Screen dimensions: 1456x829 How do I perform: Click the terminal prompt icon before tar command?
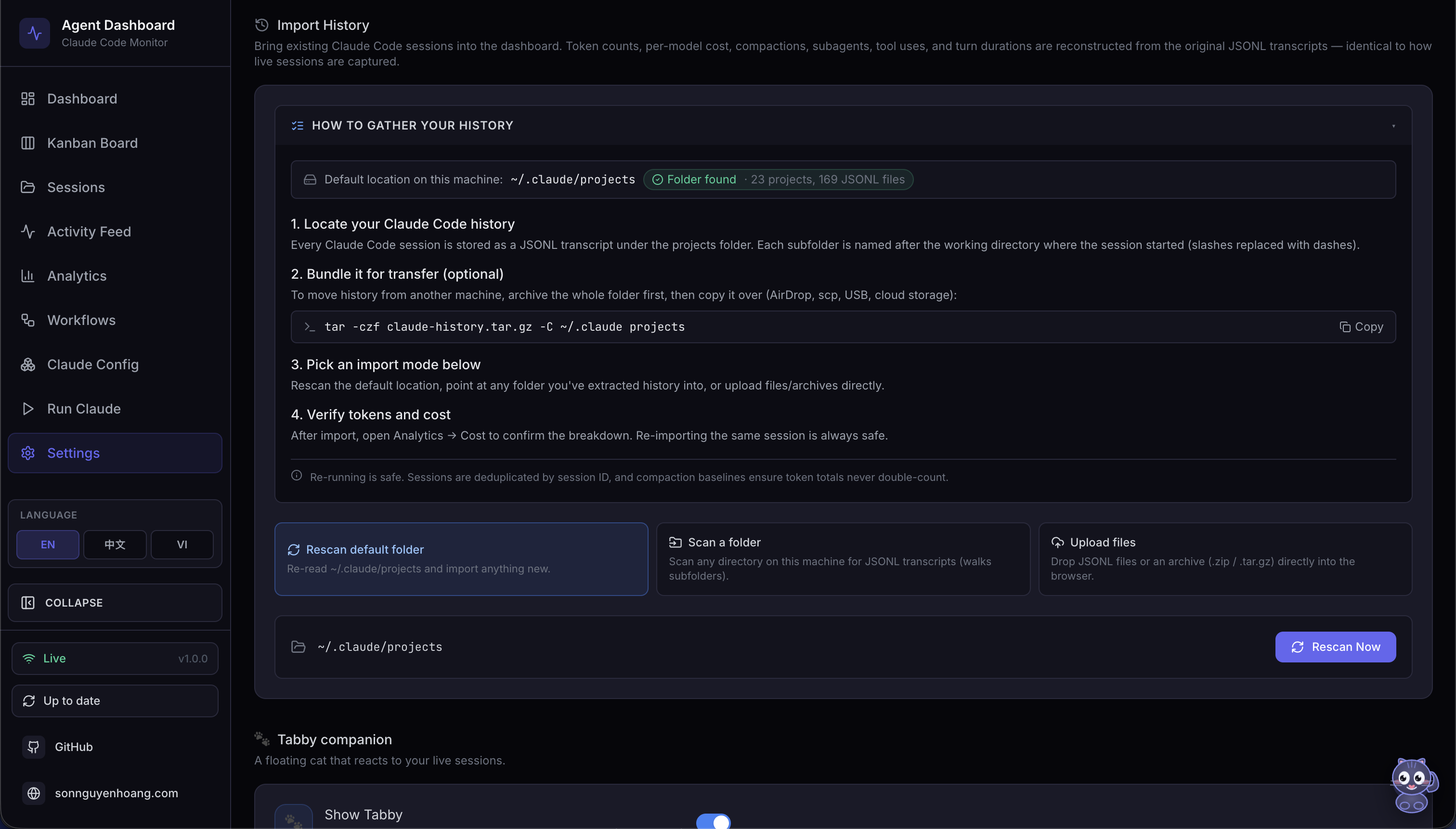[x=309, y=327]
